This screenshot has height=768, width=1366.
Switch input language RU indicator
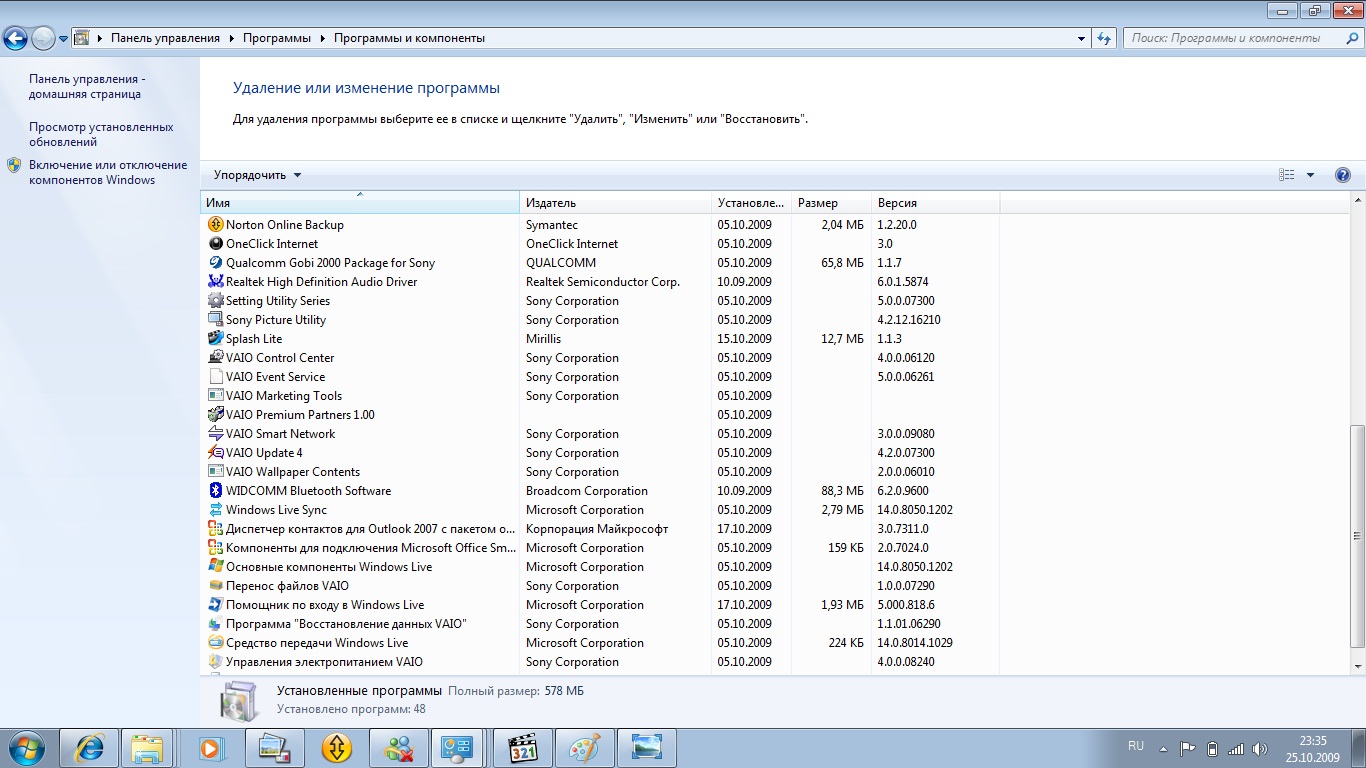(x=1136, y=746)
